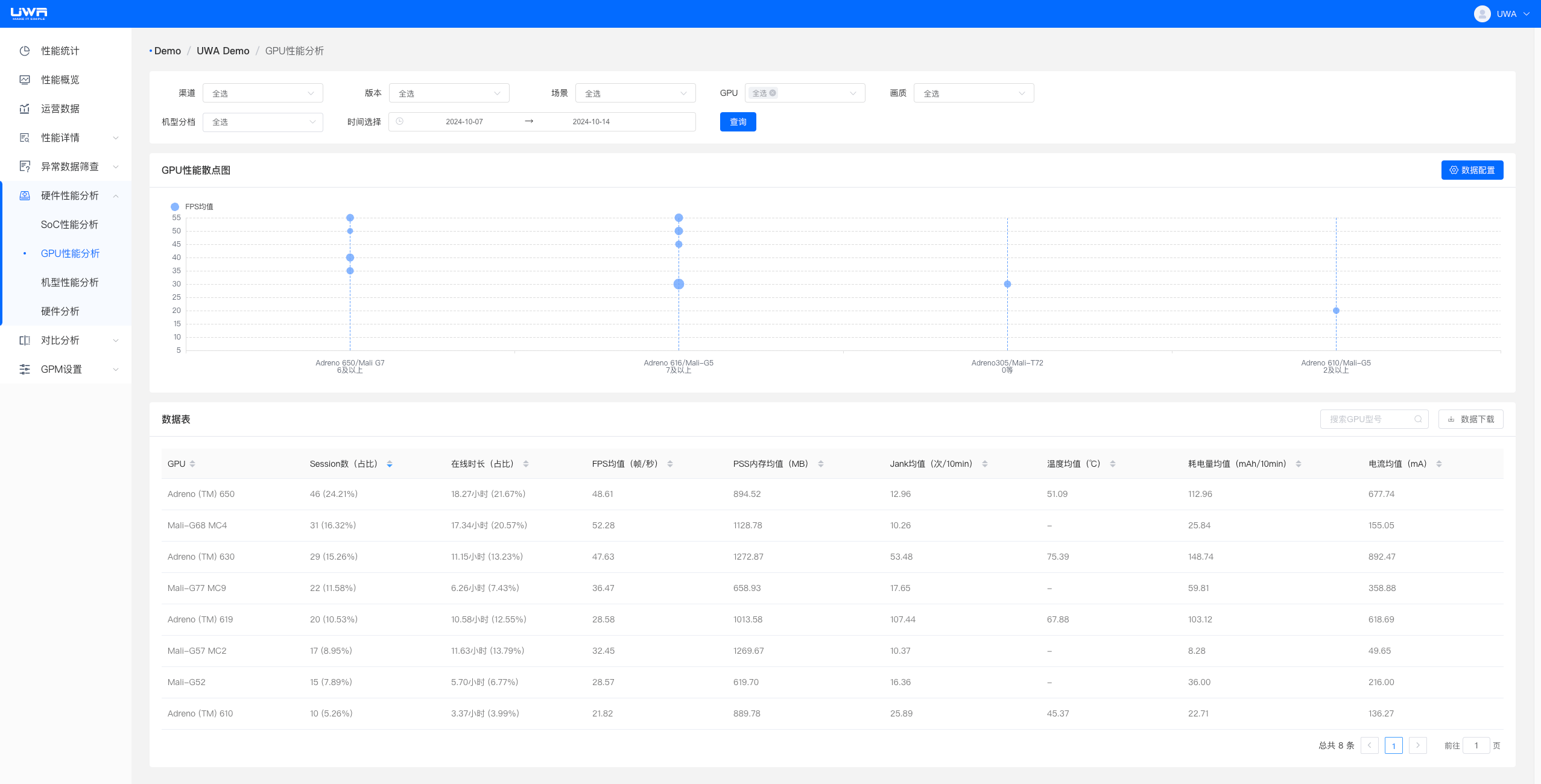This screenshot has width=1541, height=784.
Task: Open the 渠道 dropdown
Action: click(x=262, y=93)
